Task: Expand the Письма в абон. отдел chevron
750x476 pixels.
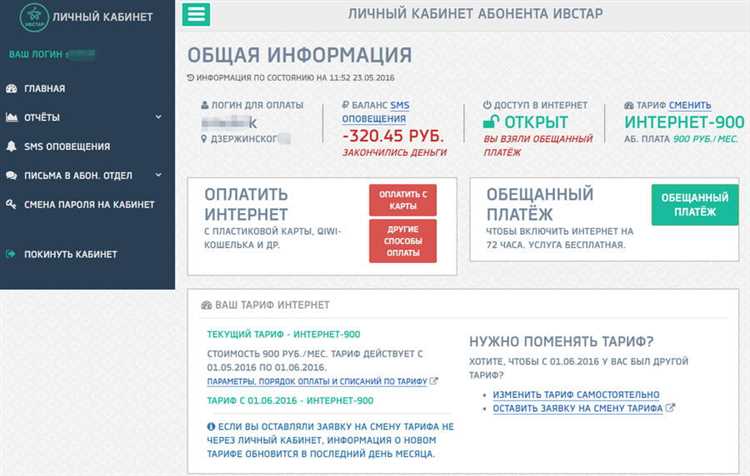Action: pos(158,175)
